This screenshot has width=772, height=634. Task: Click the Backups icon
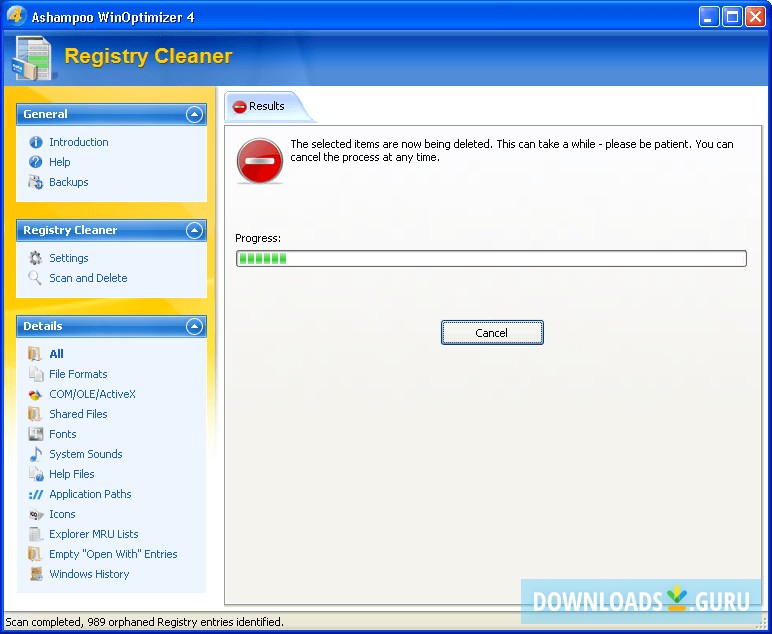coord(35,182)
